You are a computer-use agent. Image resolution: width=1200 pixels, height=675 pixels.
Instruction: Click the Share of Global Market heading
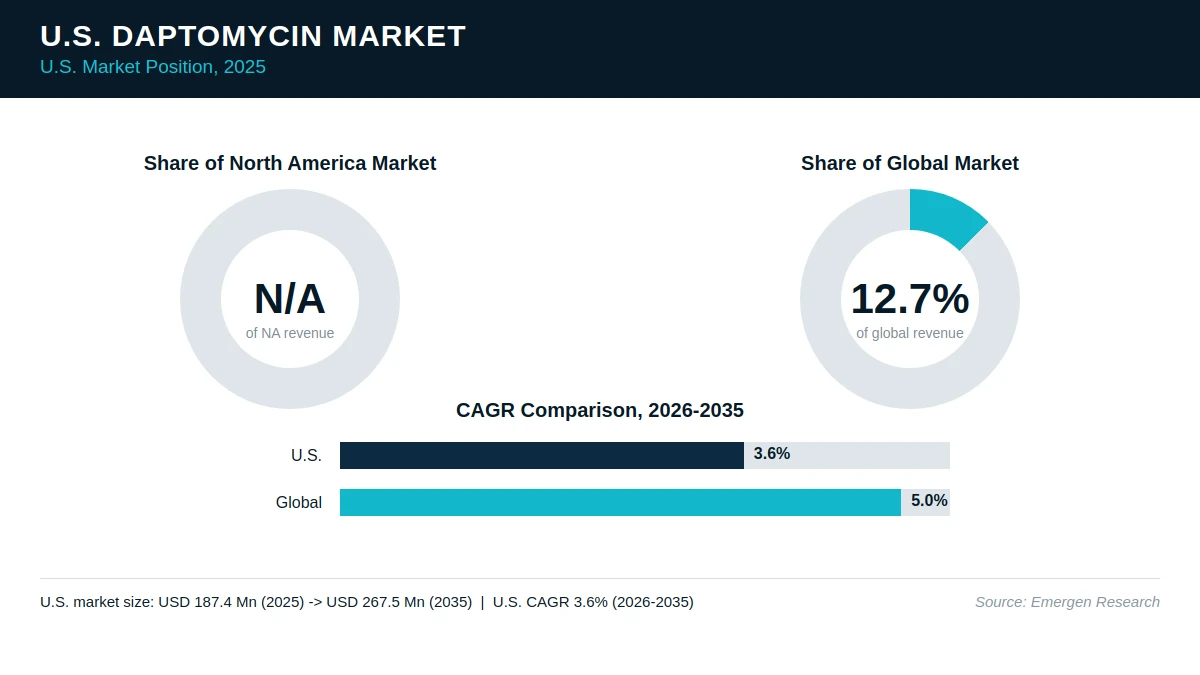point(910,163)
